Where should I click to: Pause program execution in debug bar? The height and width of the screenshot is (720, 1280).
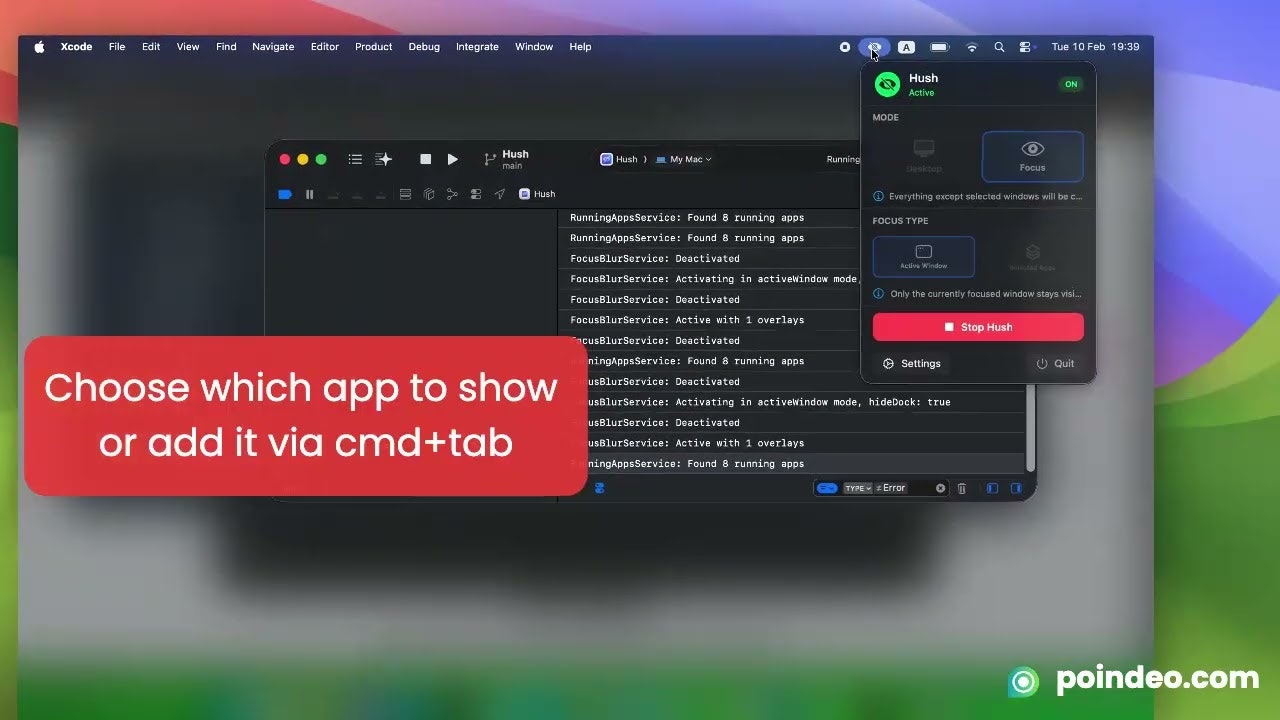pyautogui.click(x=309, y=194)
